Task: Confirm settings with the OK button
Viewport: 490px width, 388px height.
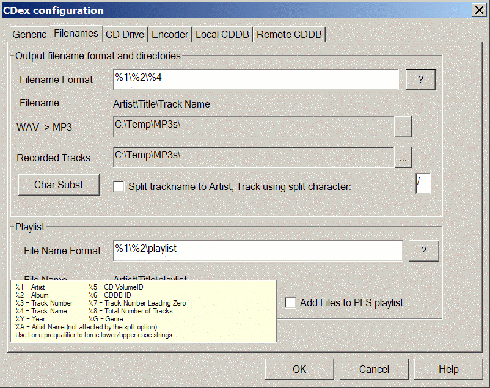Action: click(299, 369)
